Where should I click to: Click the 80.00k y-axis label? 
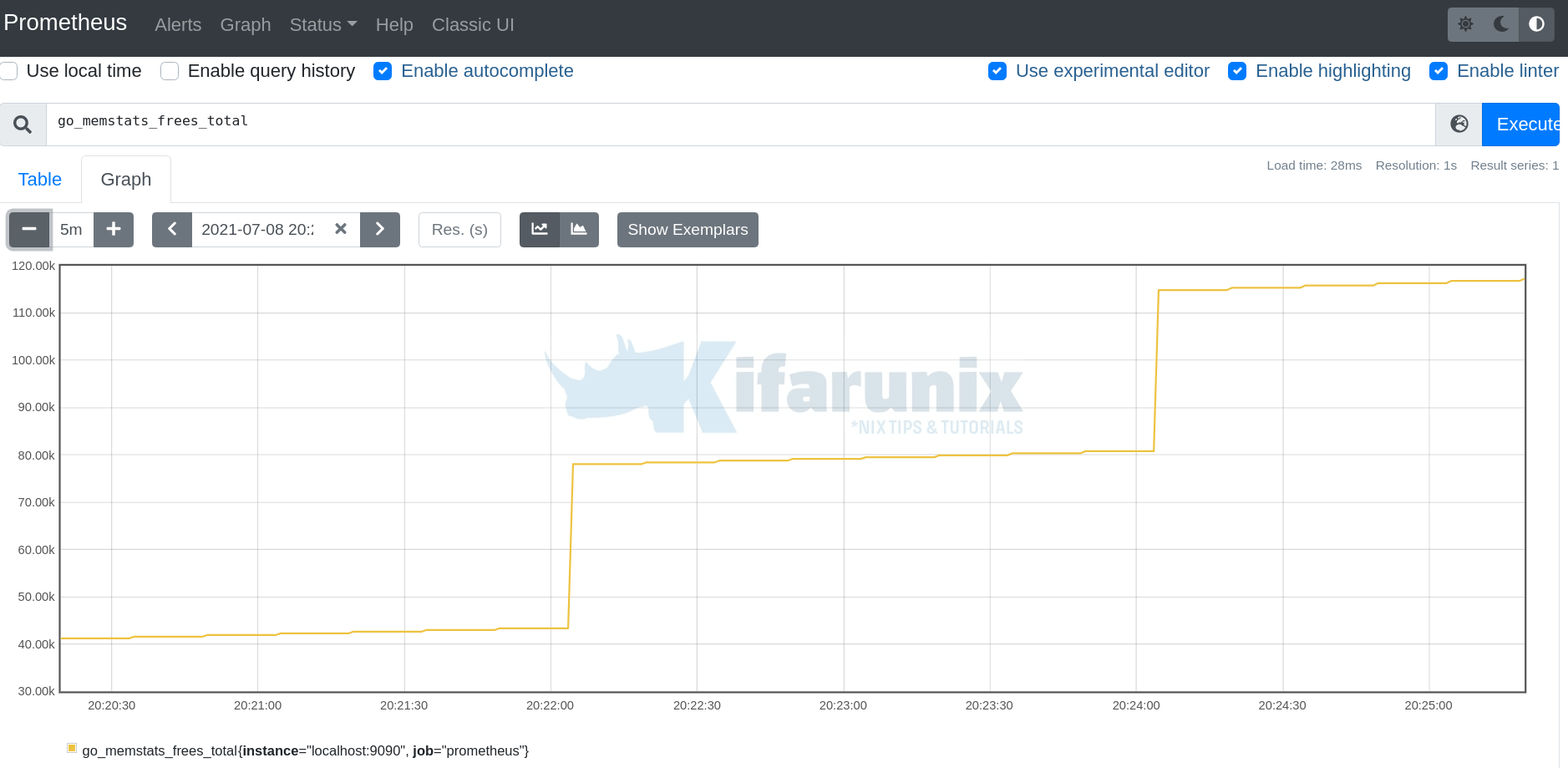(x=36, y=455)
